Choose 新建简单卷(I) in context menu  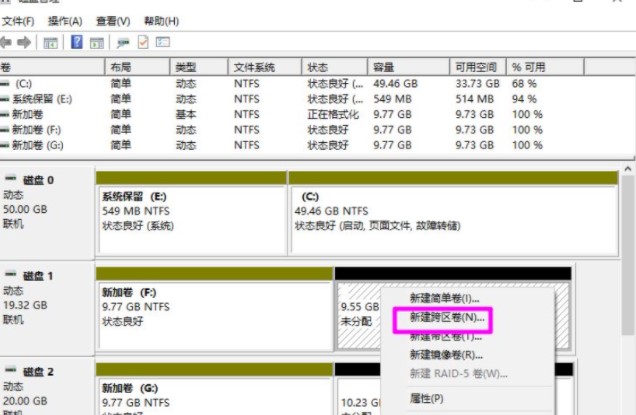click(444, 299)
